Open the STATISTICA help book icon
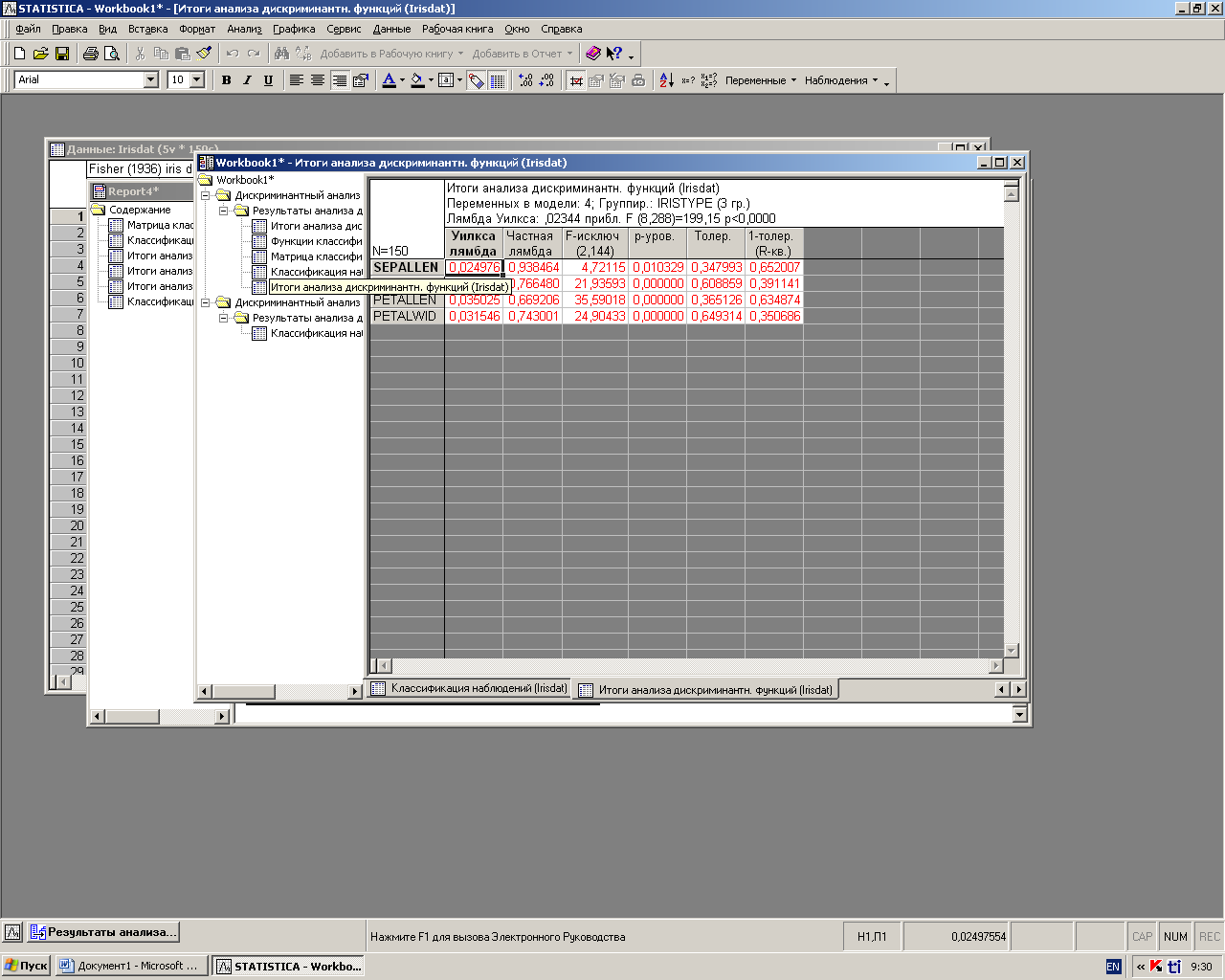 [593, 54]
